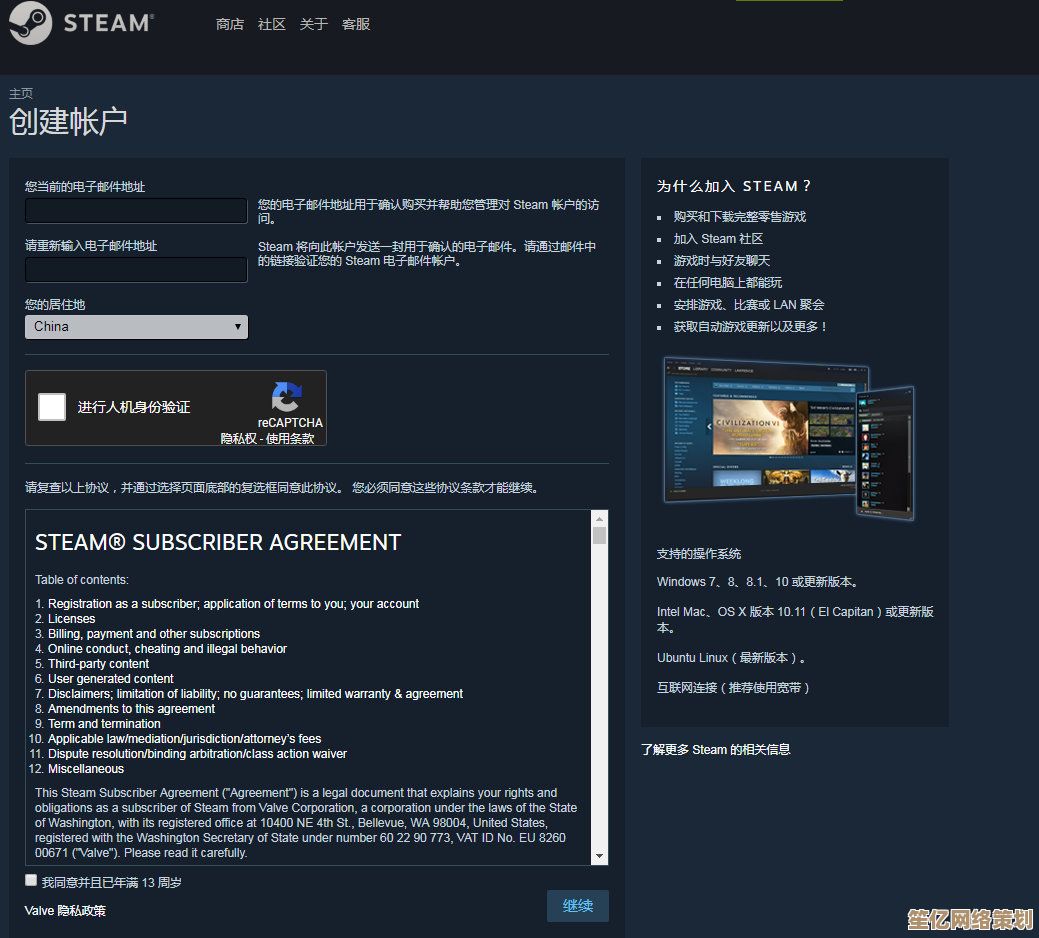Image resolution: width=1039 pixels, height=938 pixels.
Task: Go to the 关于 about page
Action: pyautogui.click(x=314, y=24)
